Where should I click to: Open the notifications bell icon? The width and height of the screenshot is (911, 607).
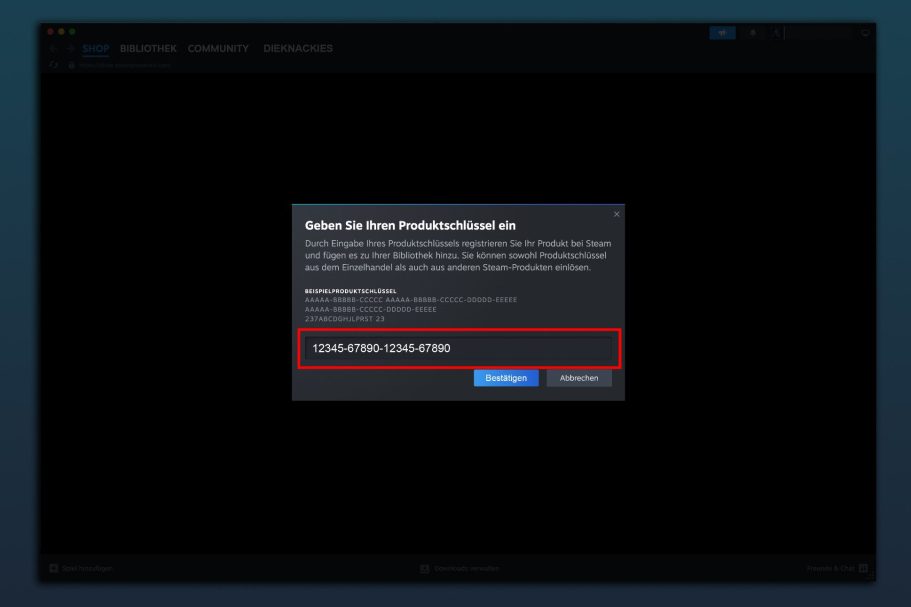pyautogui.click(x=753, y=33)
